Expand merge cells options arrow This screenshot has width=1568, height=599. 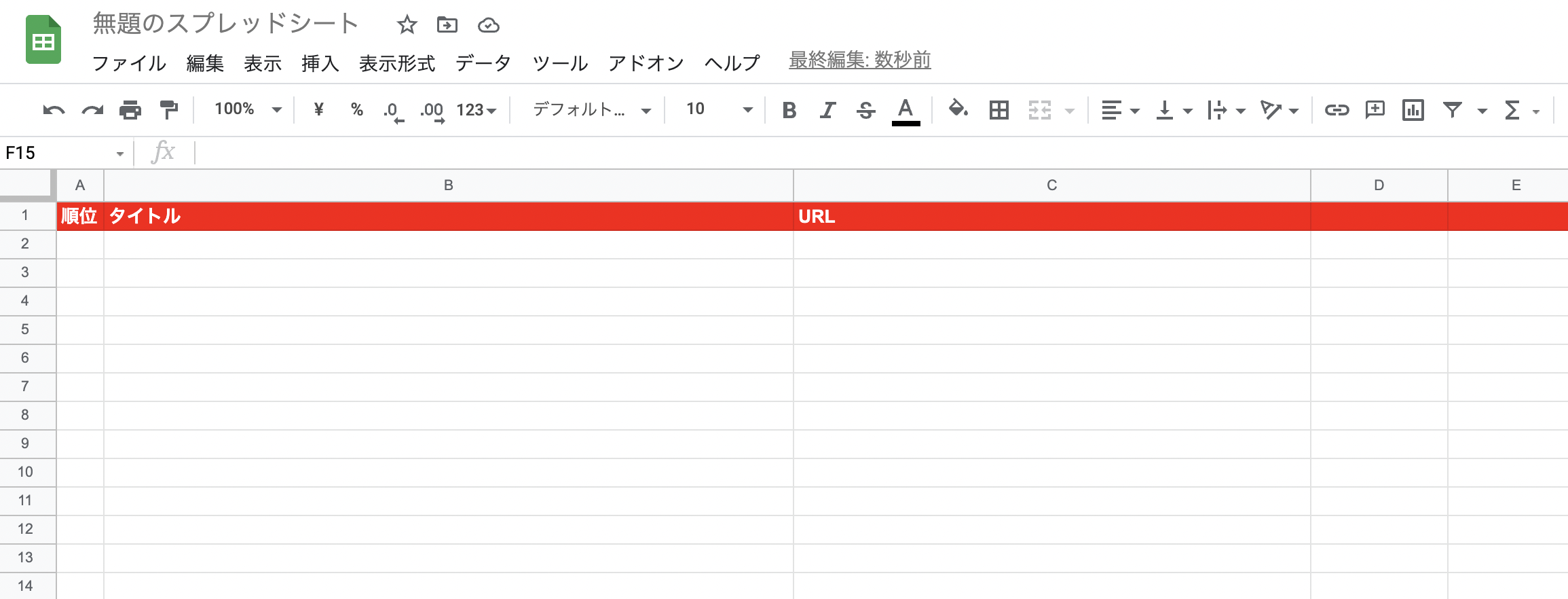(1070, 111)
